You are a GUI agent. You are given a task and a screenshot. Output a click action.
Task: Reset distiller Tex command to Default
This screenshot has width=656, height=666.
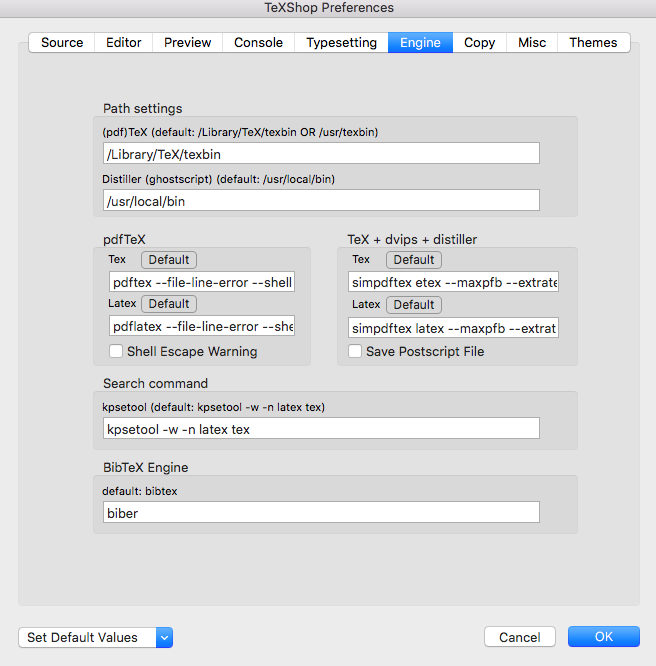(x=414, y=260)
